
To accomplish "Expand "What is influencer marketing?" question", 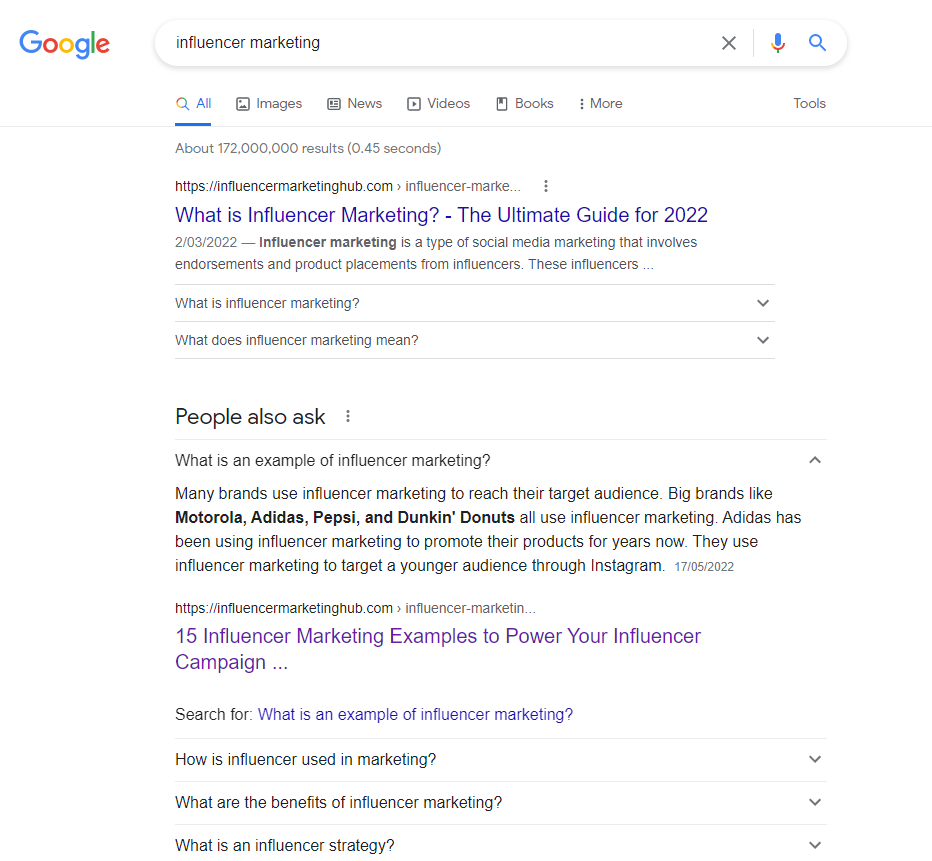I will coord(474,303).
